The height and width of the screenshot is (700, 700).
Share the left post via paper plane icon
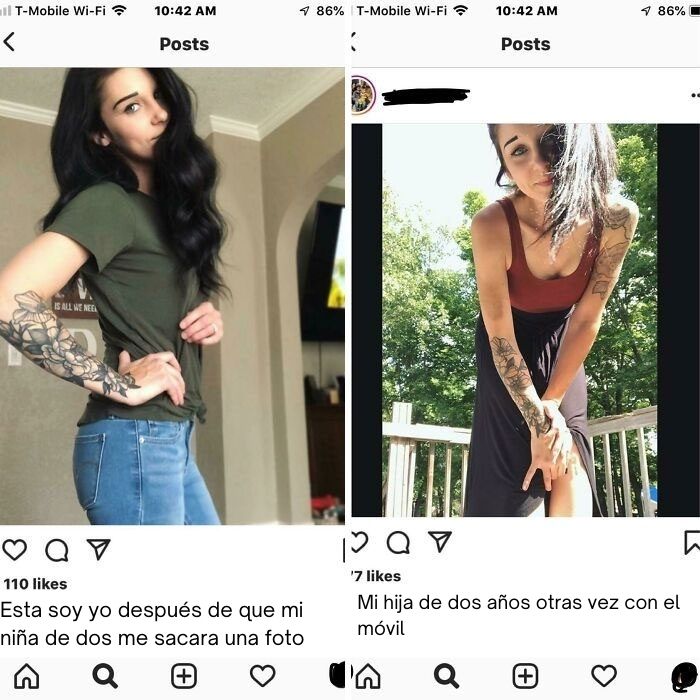98,550
